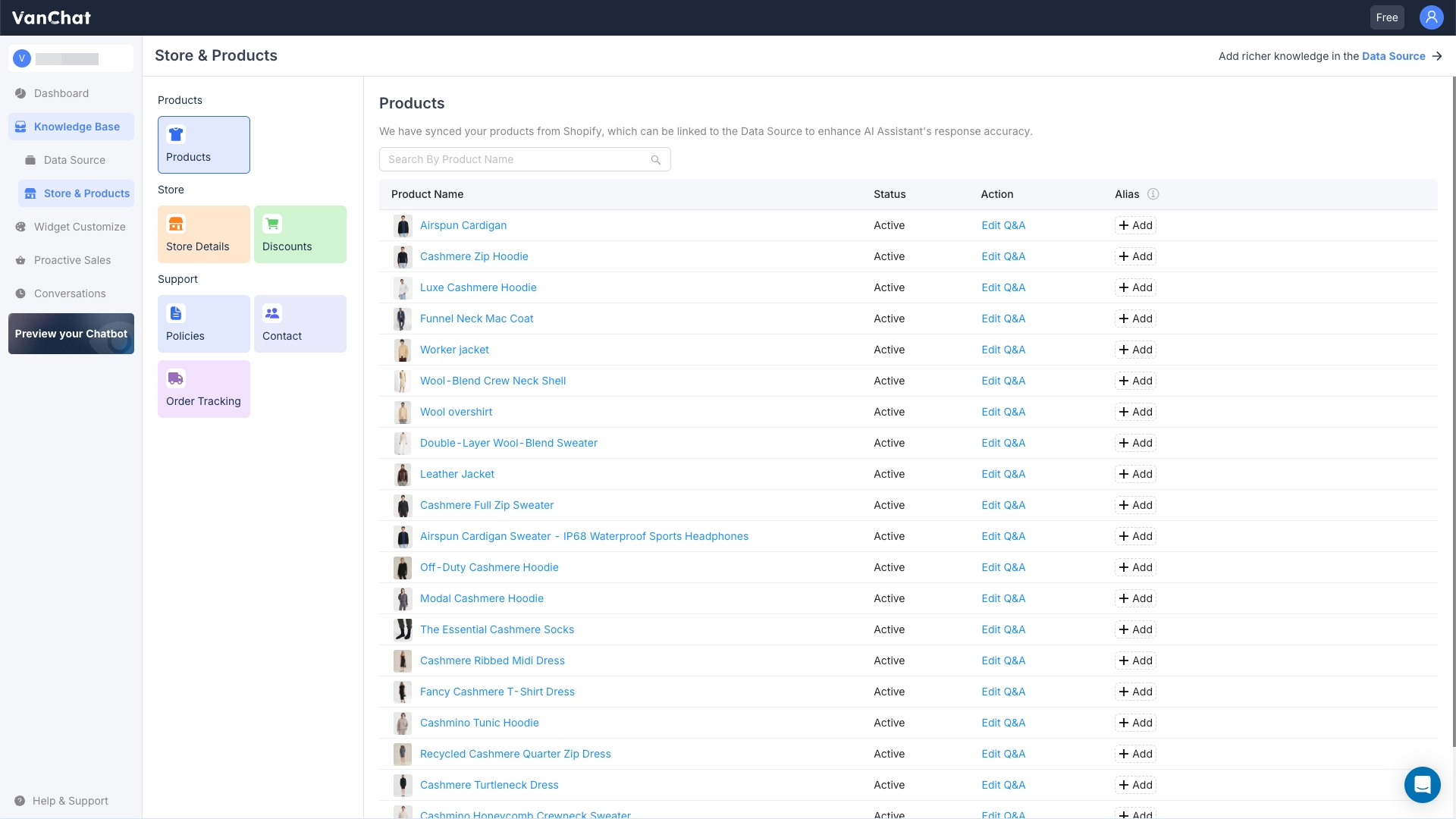Click the search magnifier icon
Image resolution: width=1456 pixels, height=819 pixels.
(655, 160)
